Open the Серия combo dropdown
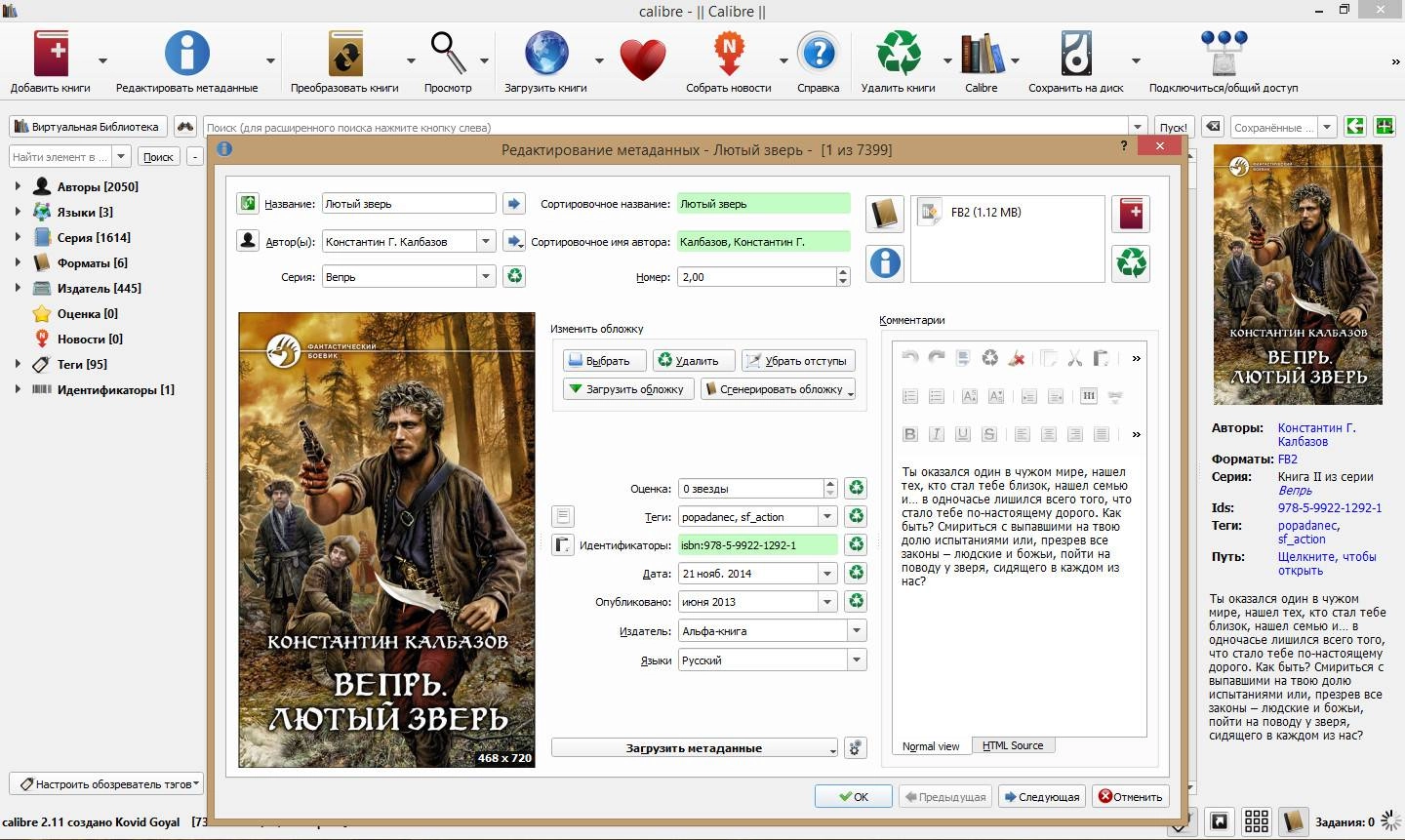The height and width of the screenshot is (840, 1405). pyautogui.click(x=486, y=277)
